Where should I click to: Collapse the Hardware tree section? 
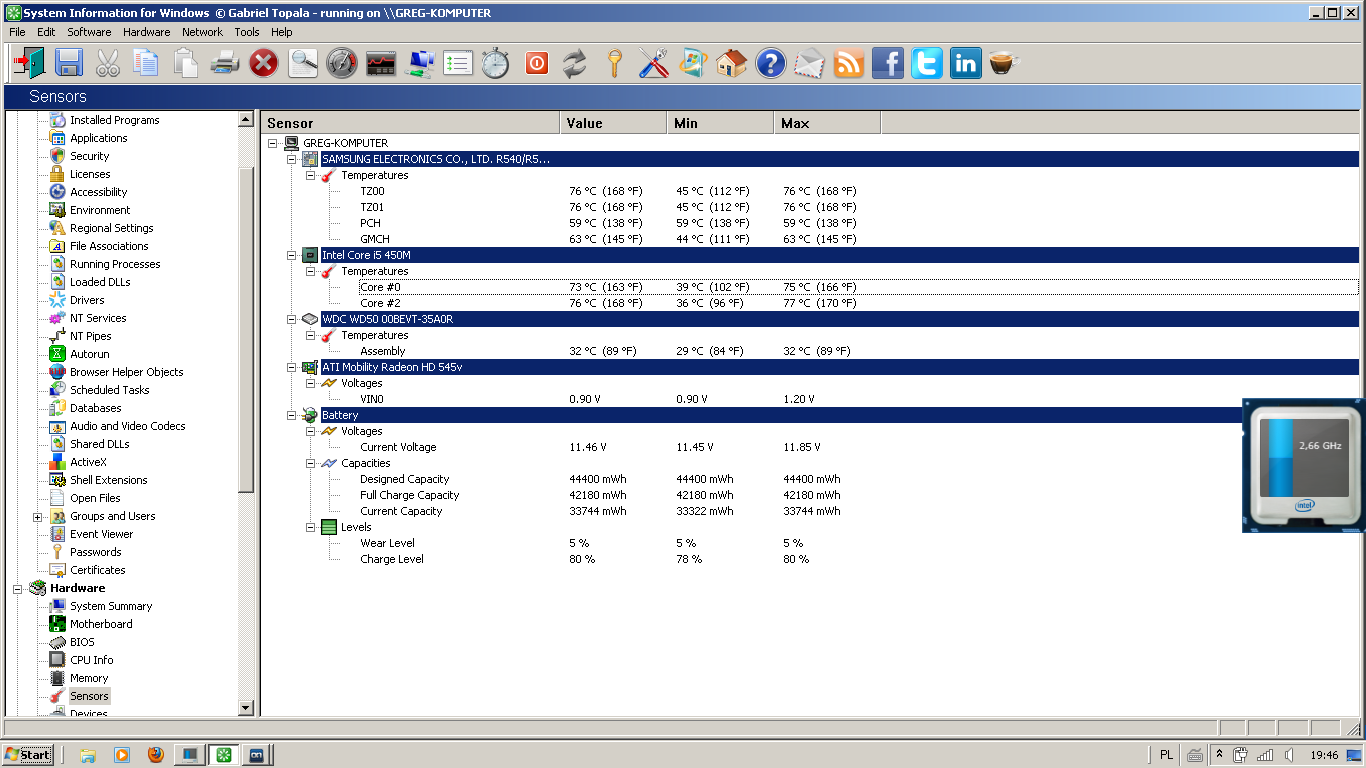coord(17,589)
